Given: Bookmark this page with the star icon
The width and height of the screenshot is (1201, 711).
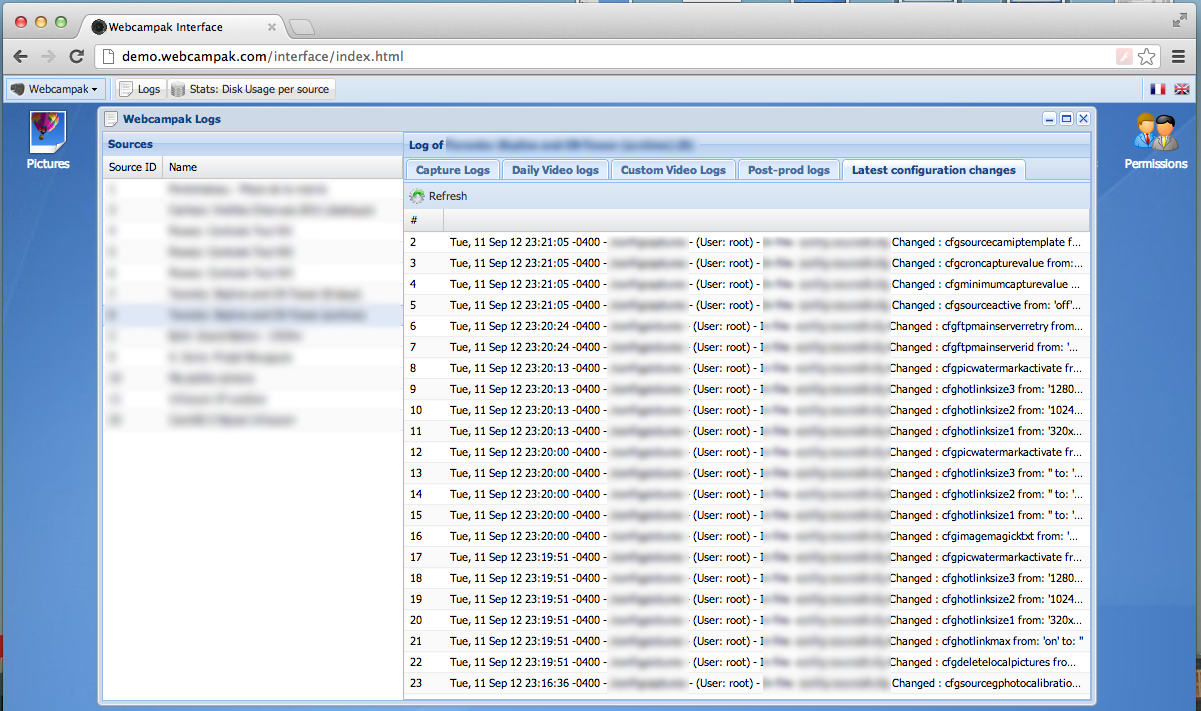Looking at the screenshot, I should coord(1147,56).
